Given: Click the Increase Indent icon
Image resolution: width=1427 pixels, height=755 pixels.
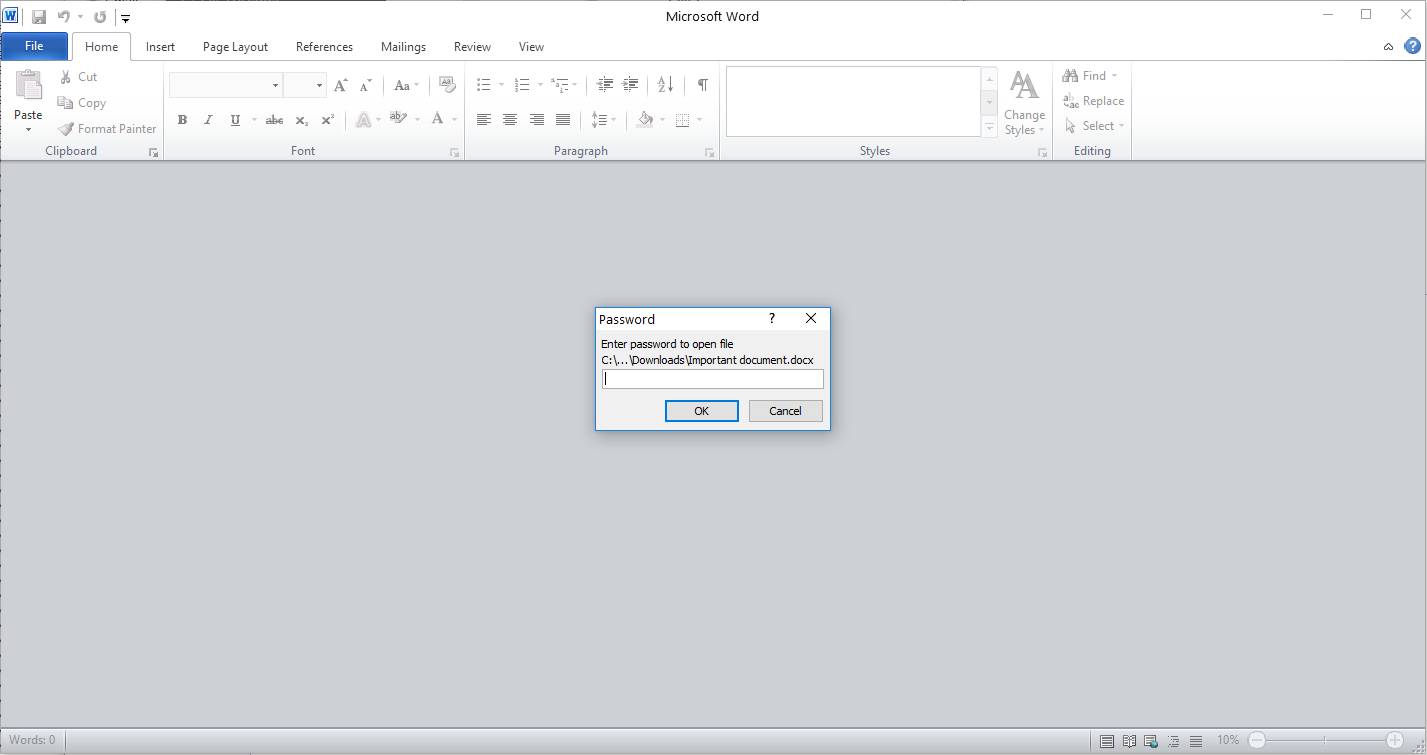Looking at the screenshot, I should coord(630,85).
